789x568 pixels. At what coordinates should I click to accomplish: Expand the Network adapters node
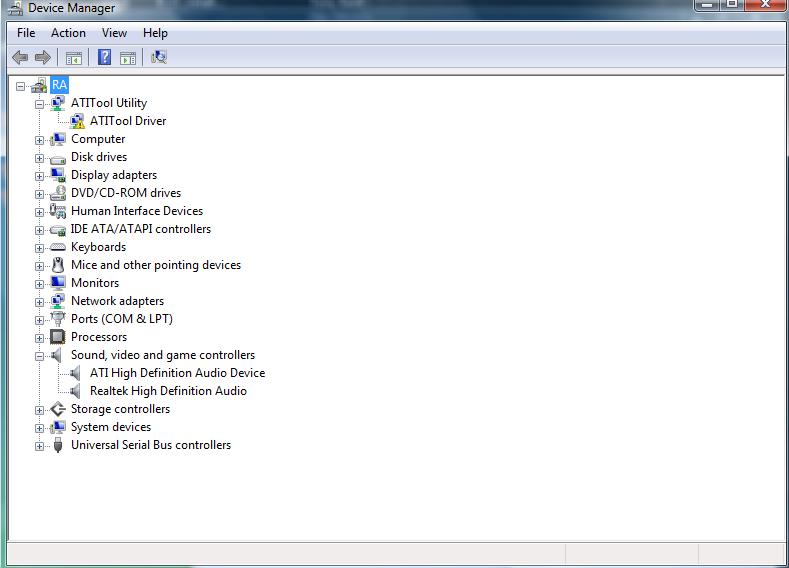click(40, 301)
